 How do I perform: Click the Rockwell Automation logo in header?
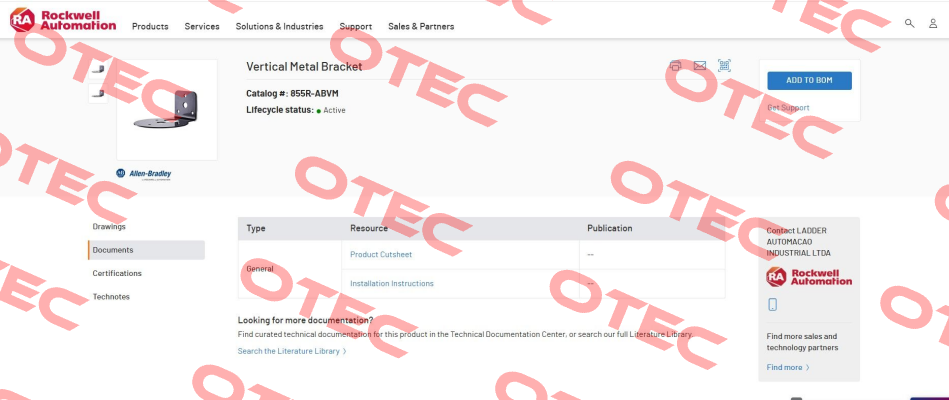coord(63,20)
